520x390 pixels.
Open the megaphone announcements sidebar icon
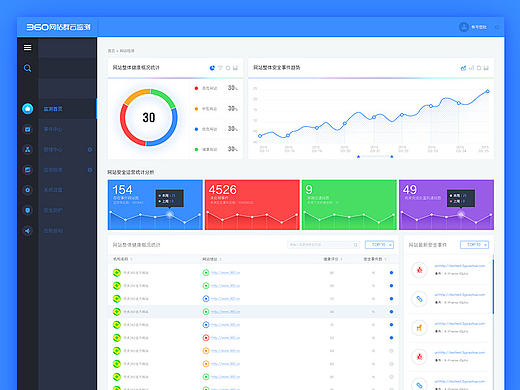click(28, 231)
